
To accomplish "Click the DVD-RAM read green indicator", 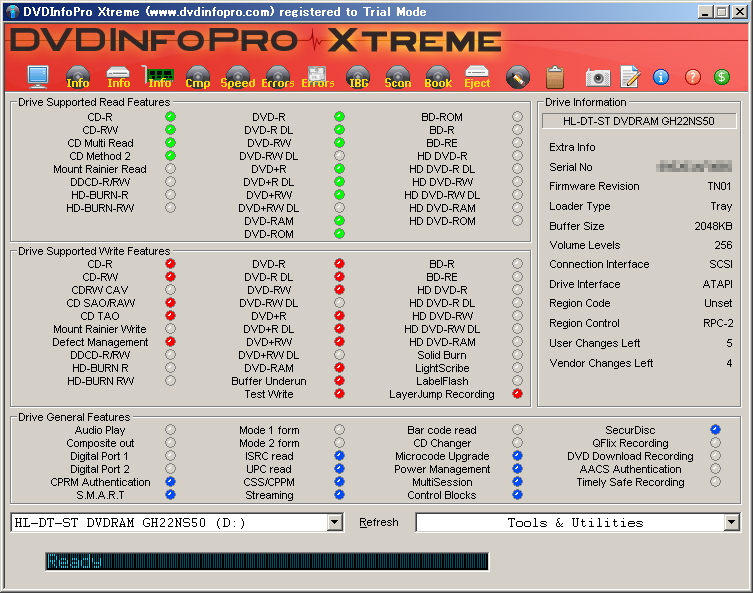I will tap(339, 221).
